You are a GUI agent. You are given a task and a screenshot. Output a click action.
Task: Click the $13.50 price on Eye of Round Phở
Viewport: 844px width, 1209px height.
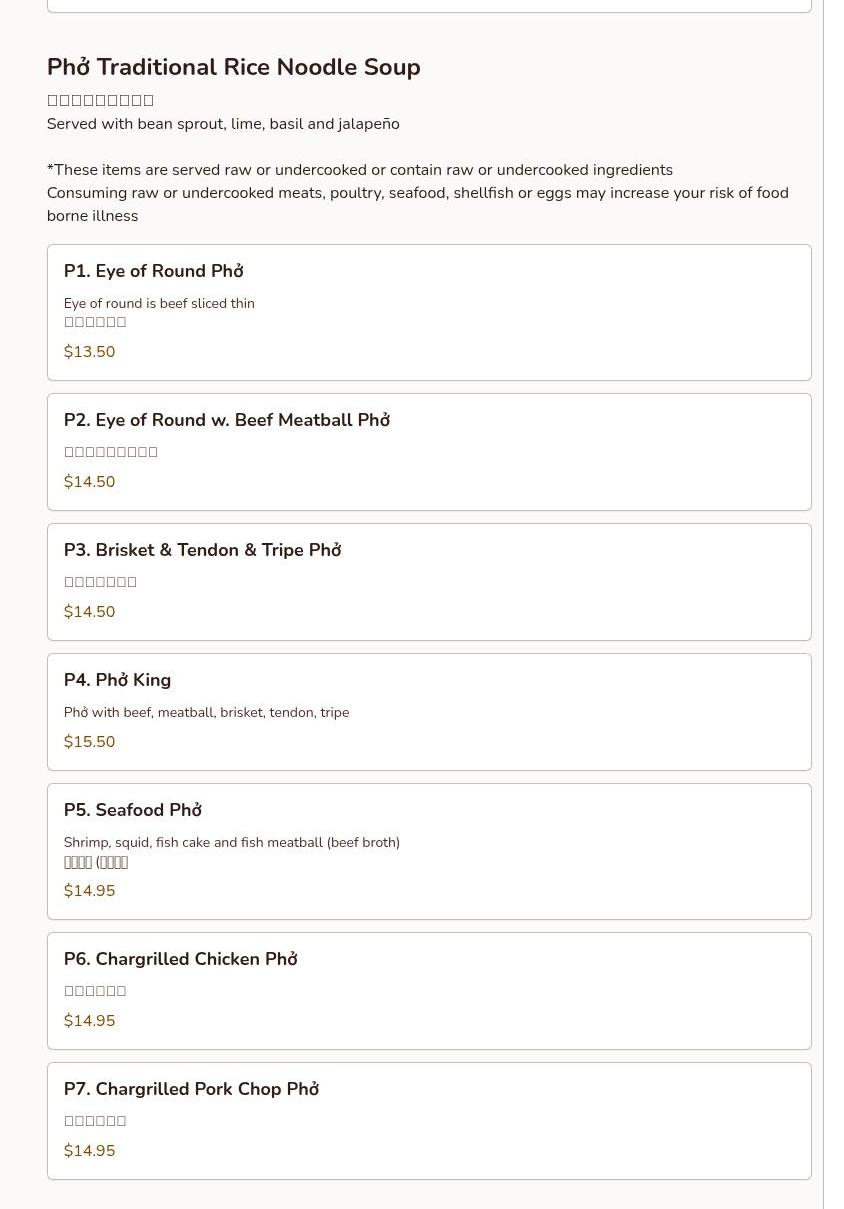[x=90, y=352]
